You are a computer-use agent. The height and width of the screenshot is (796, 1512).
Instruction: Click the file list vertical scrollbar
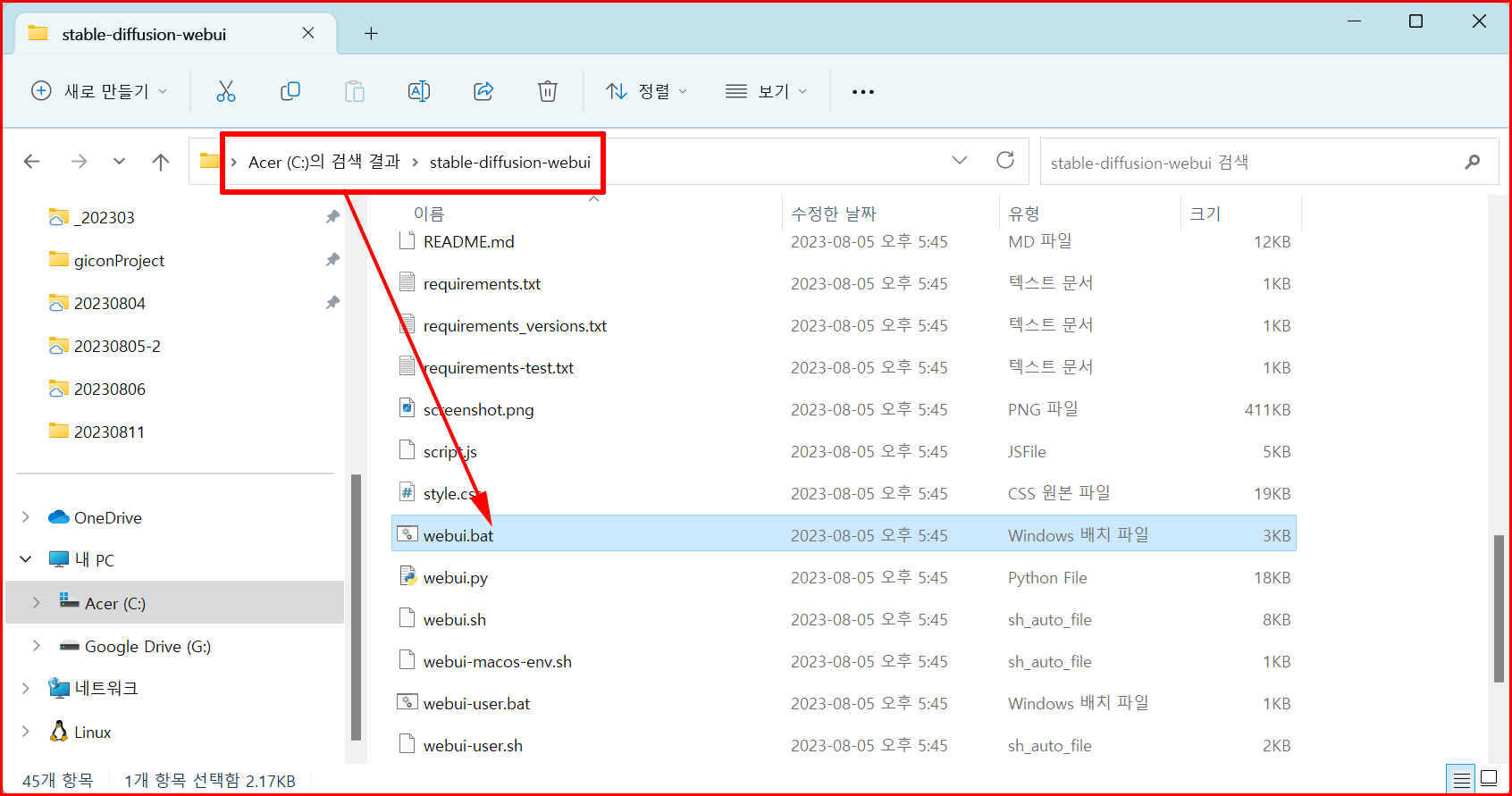coord(1499,608)
